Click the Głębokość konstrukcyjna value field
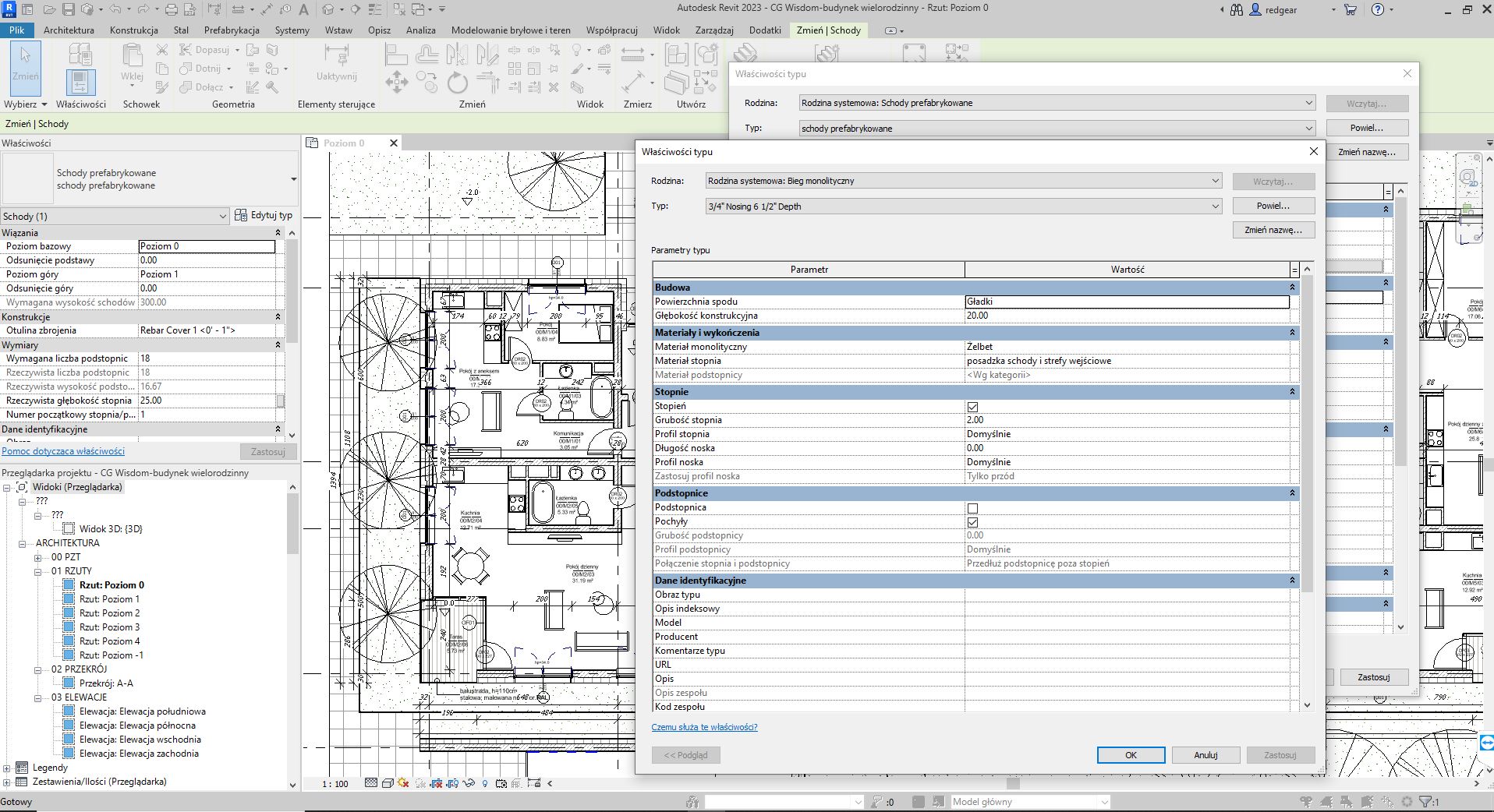This screenshot has height=812, width=1494. click(1127, 316)
